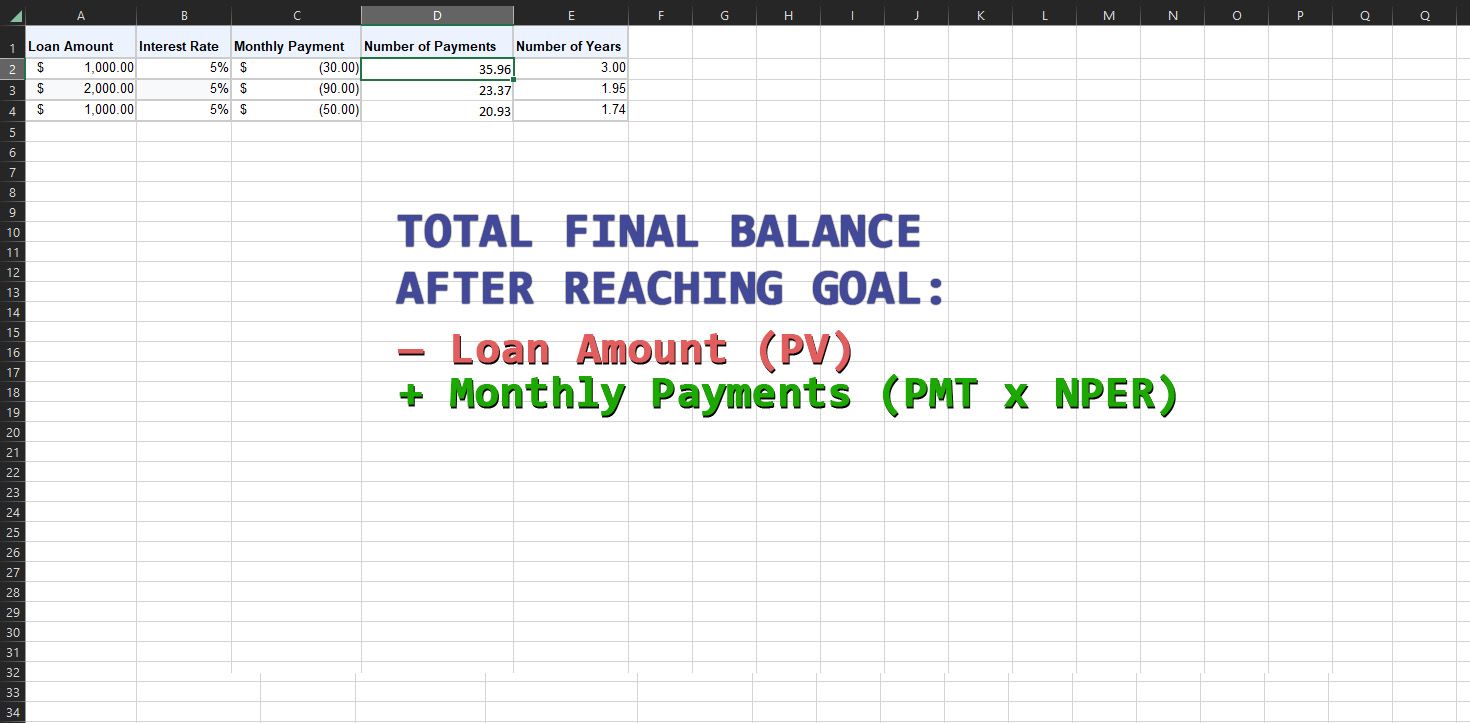This screenshot has height=723, width=1470.
Task: Click the Loan Amount header cell
Action: click(x=81, y=46)
